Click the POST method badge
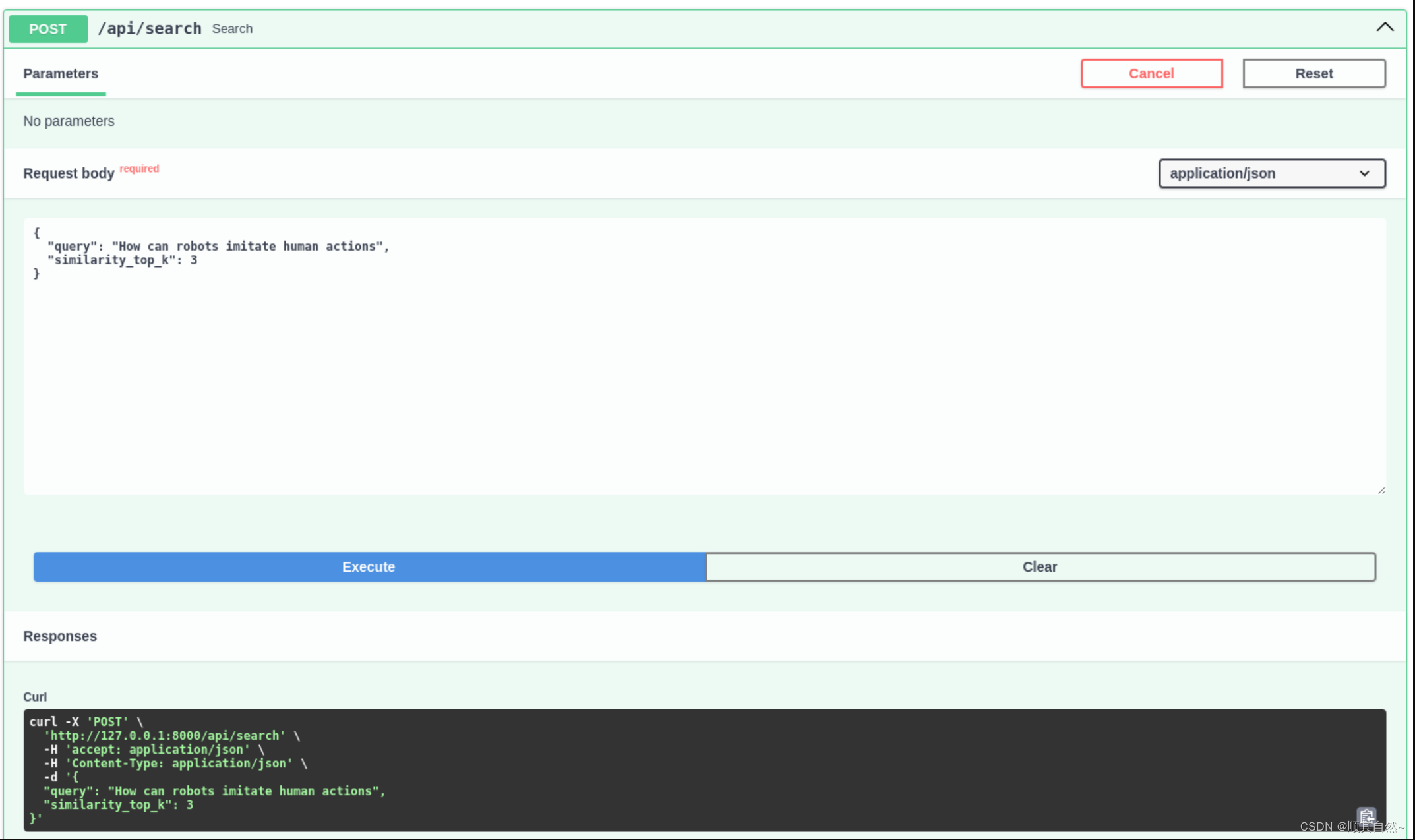The height and width of the screenshot is (840, 1415). tap(47, 28)
